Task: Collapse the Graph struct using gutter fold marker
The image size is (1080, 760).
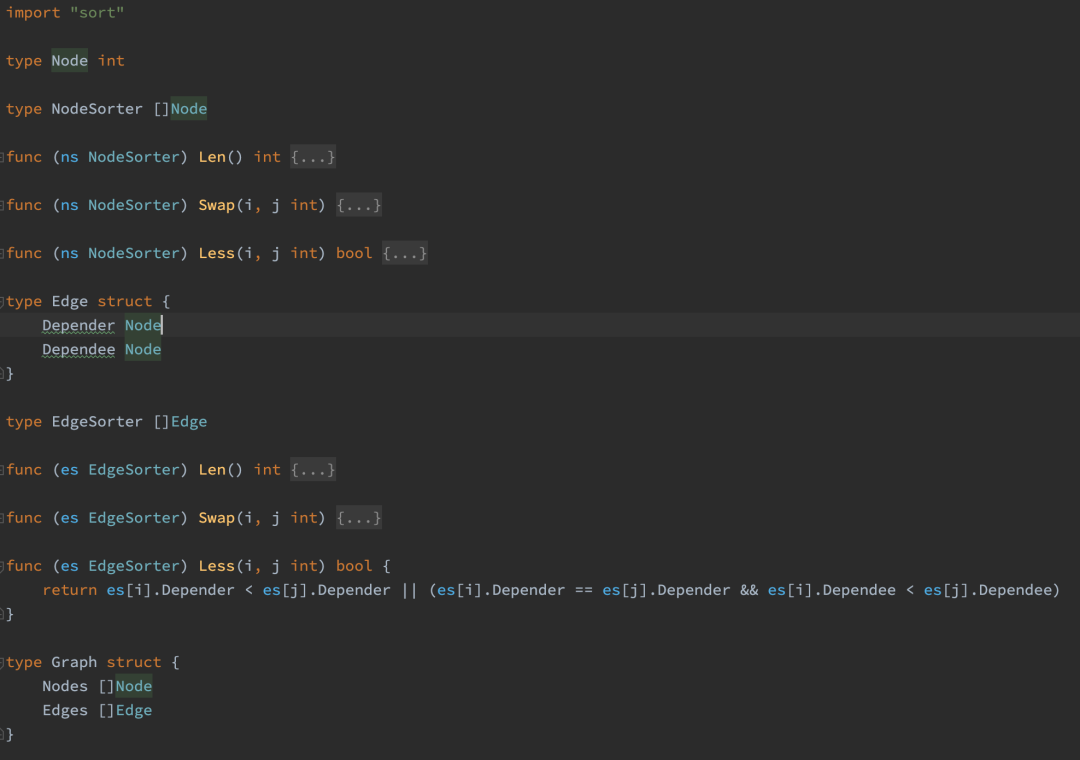Action: point(2,663)
